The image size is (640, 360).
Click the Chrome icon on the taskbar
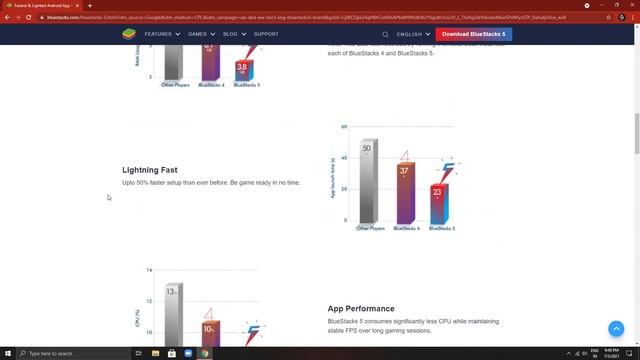(204, 353)
